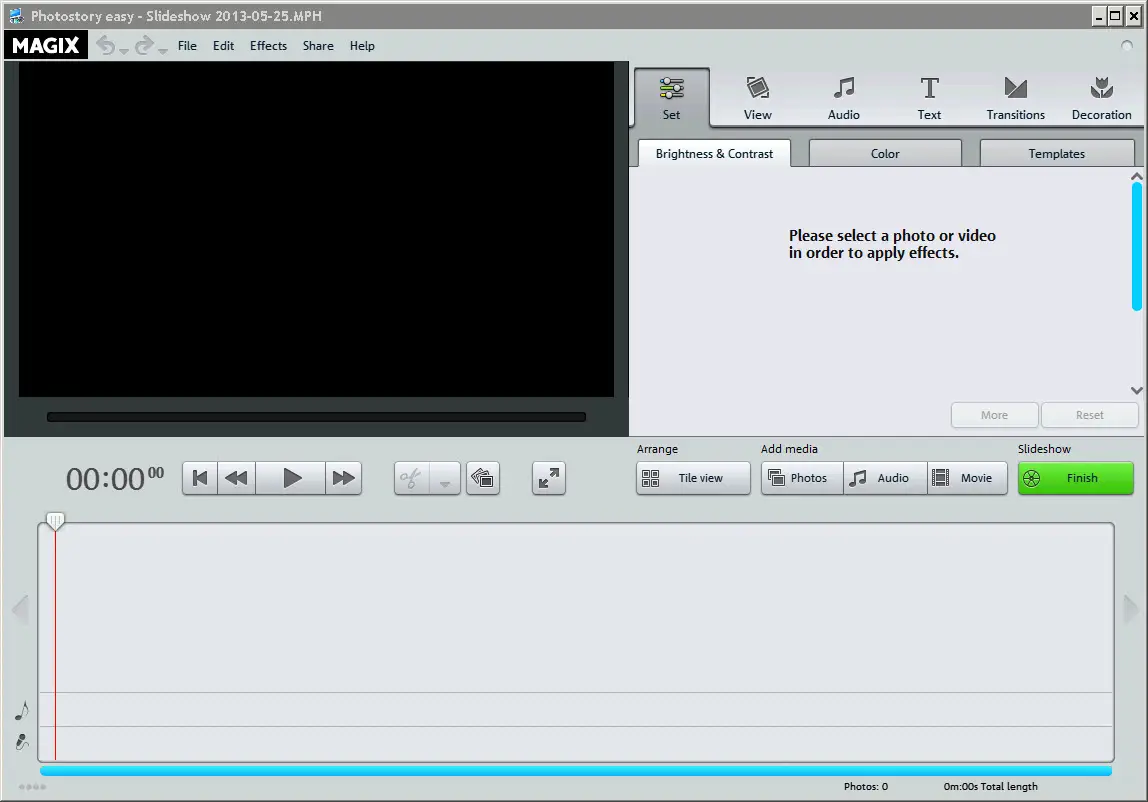
Task: Click the Undo arrow icon
Action: point(105,45)
